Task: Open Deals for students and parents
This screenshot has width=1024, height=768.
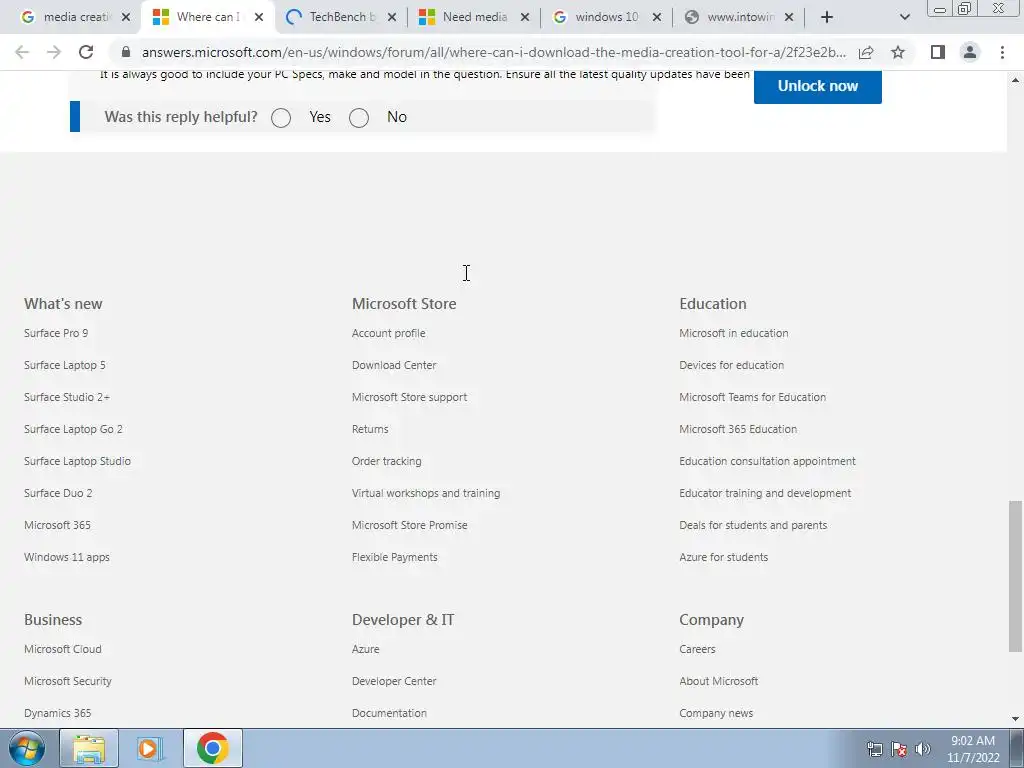Action: (753, 525)
